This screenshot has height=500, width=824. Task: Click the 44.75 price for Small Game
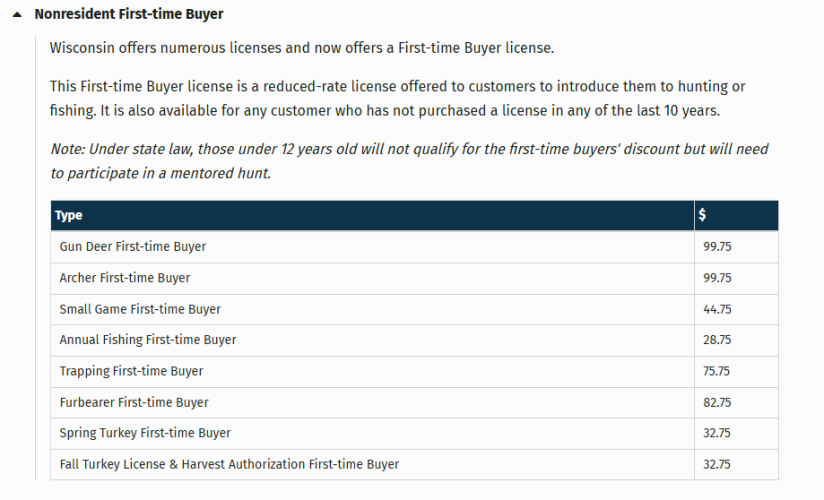718,309
